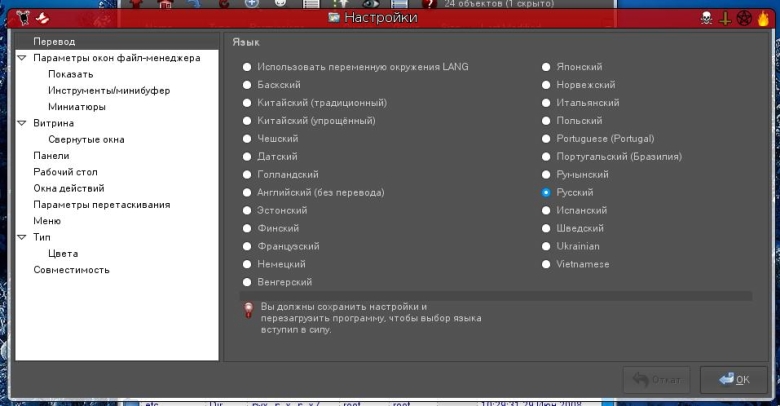The image size is (780, 406).
Task: Click the inverted cross icon in the title bar
Action: click(725, 18)
